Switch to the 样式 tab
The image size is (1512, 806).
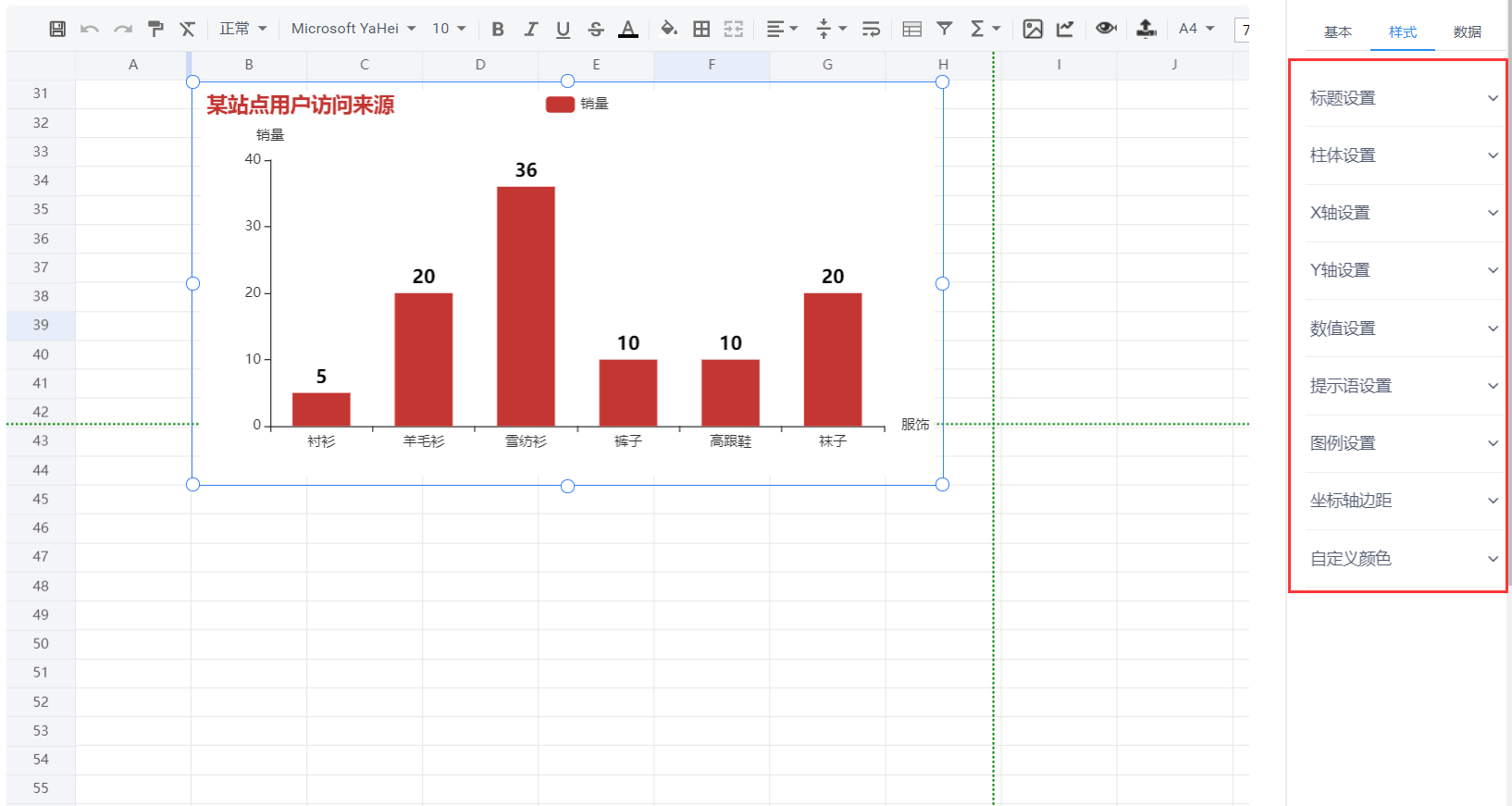pos(1403,32)
